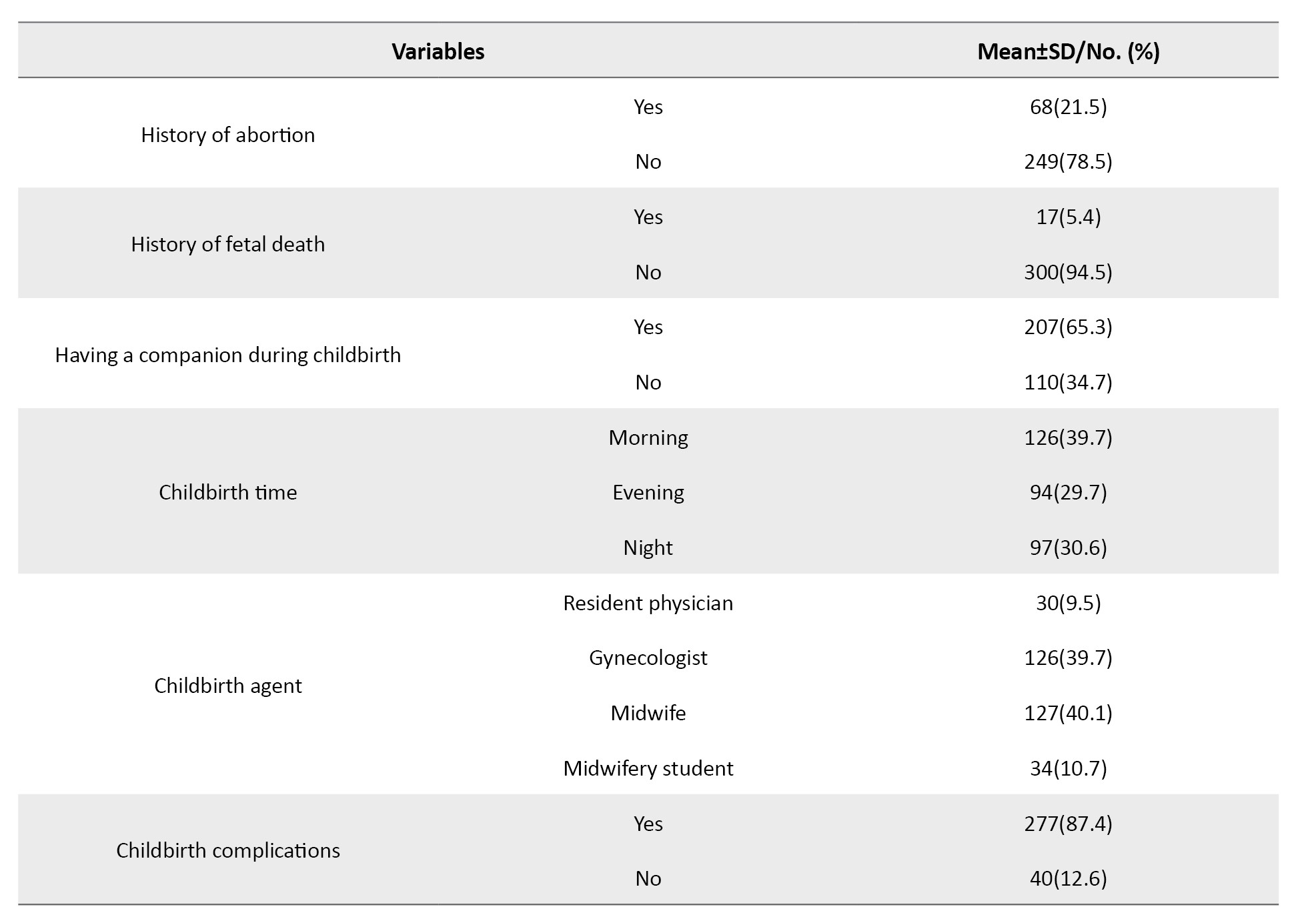Select Having a companion during childbirth label
This screenshot has height=921, width=1316.
[227, 355]
